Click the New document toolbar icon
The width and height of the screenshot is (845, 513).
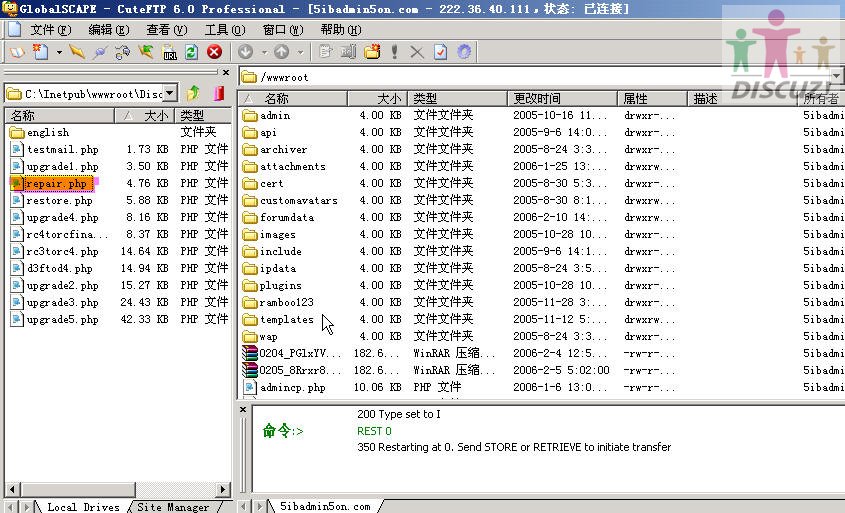tap(40, 52)
